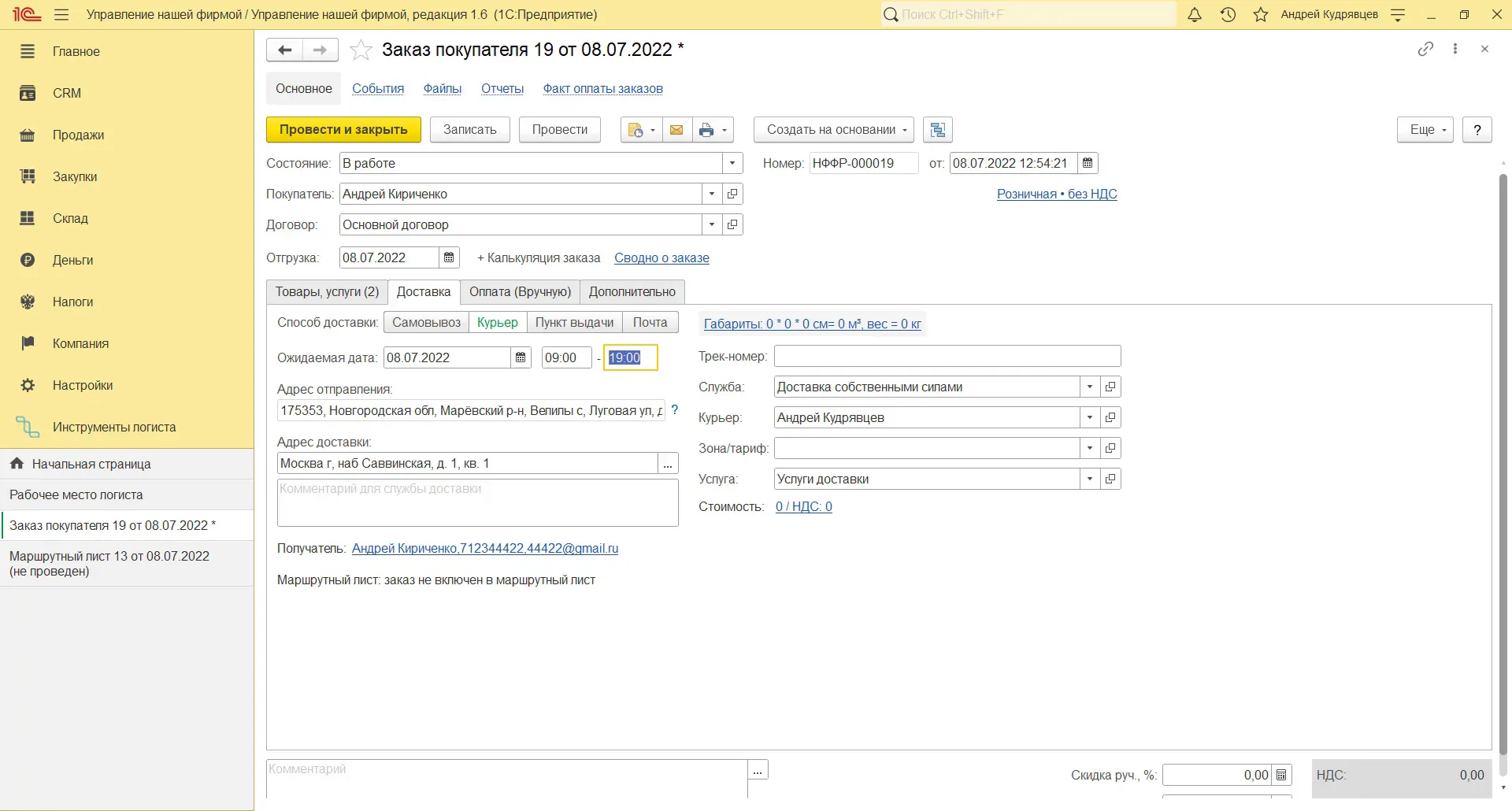Open service settings icon next to username
This screenshot has width=1512, height=811.
1398,14
